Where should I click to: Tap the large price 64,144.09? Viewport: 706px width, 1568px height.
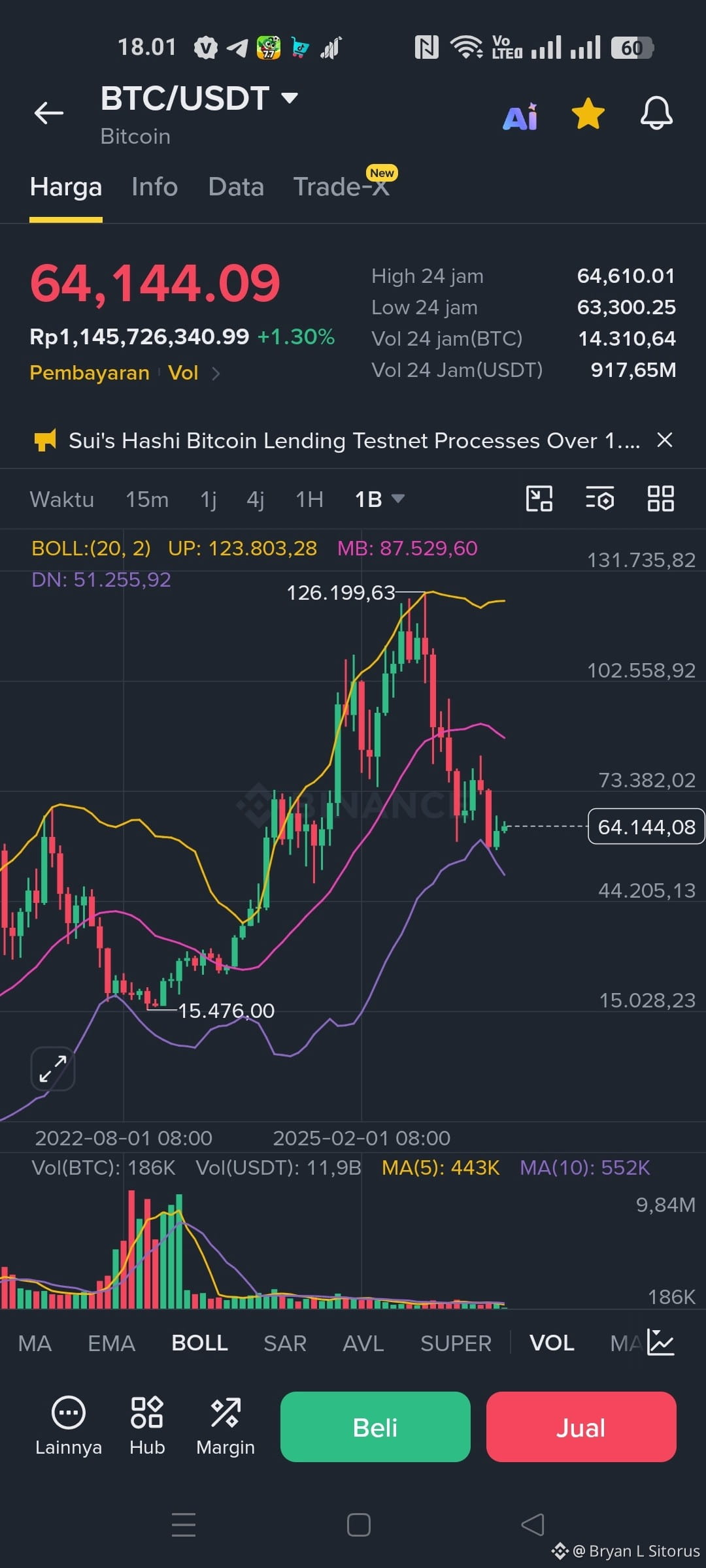(x=156, y=284)
